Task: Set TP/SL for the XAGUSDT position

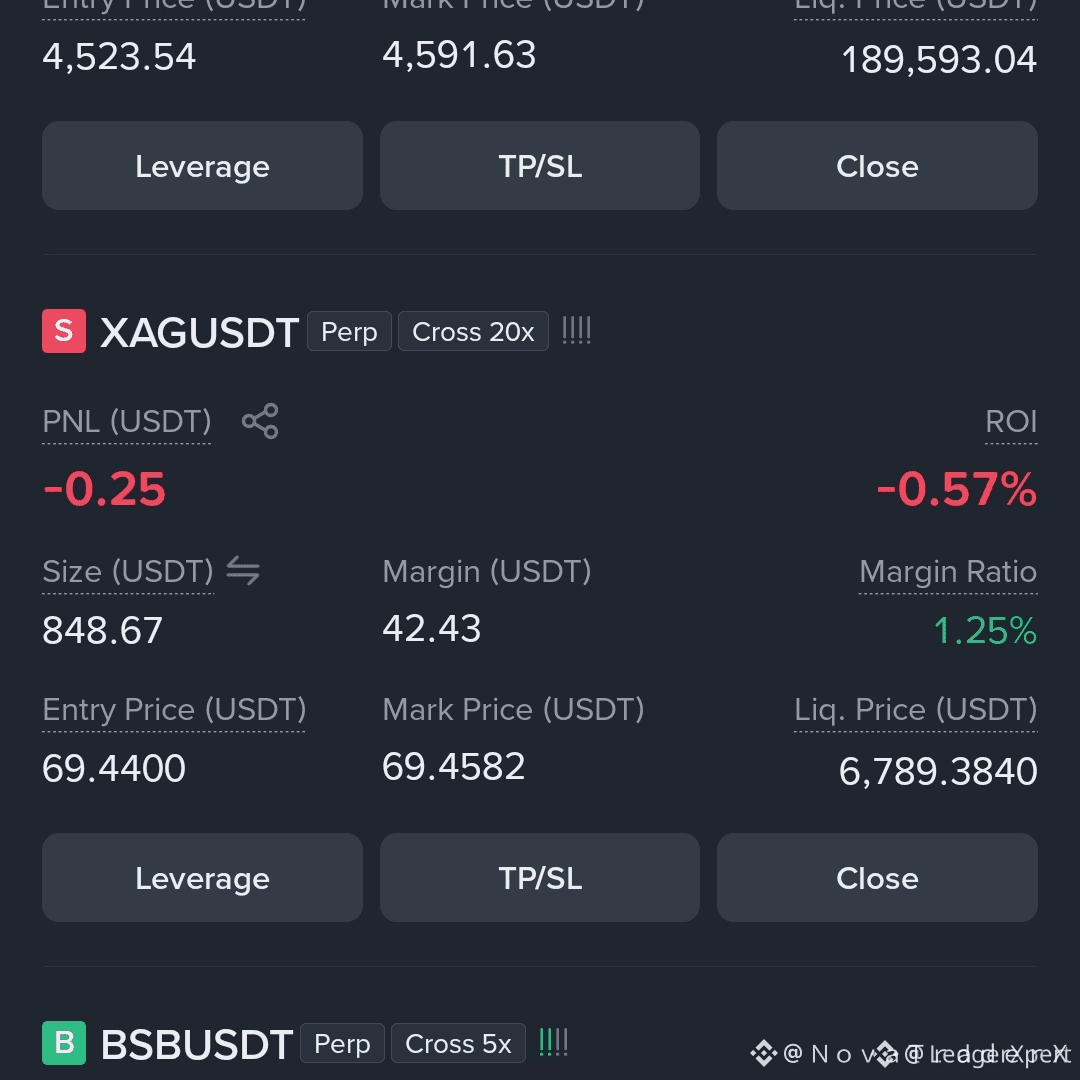Action: tap(540, 878)
